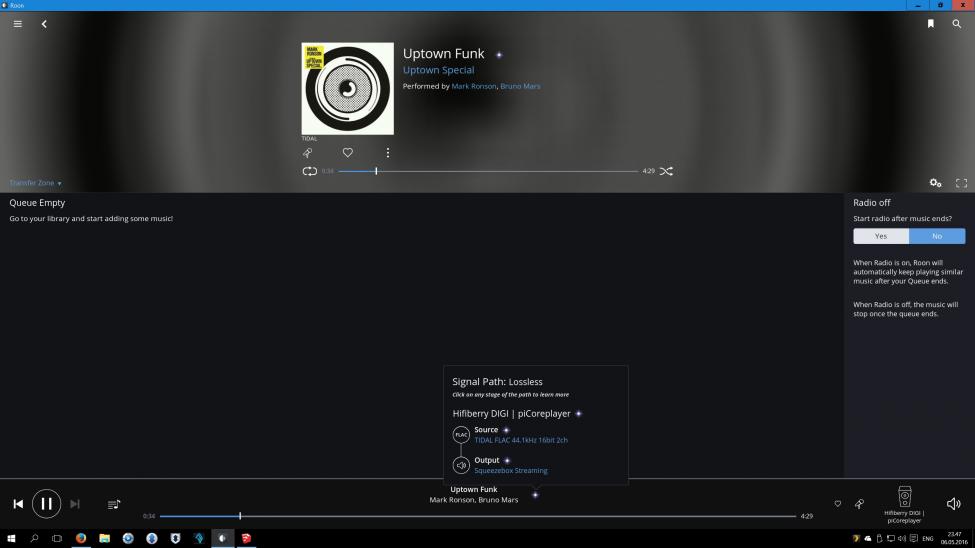Go back with the arrow

pos(44,24)
